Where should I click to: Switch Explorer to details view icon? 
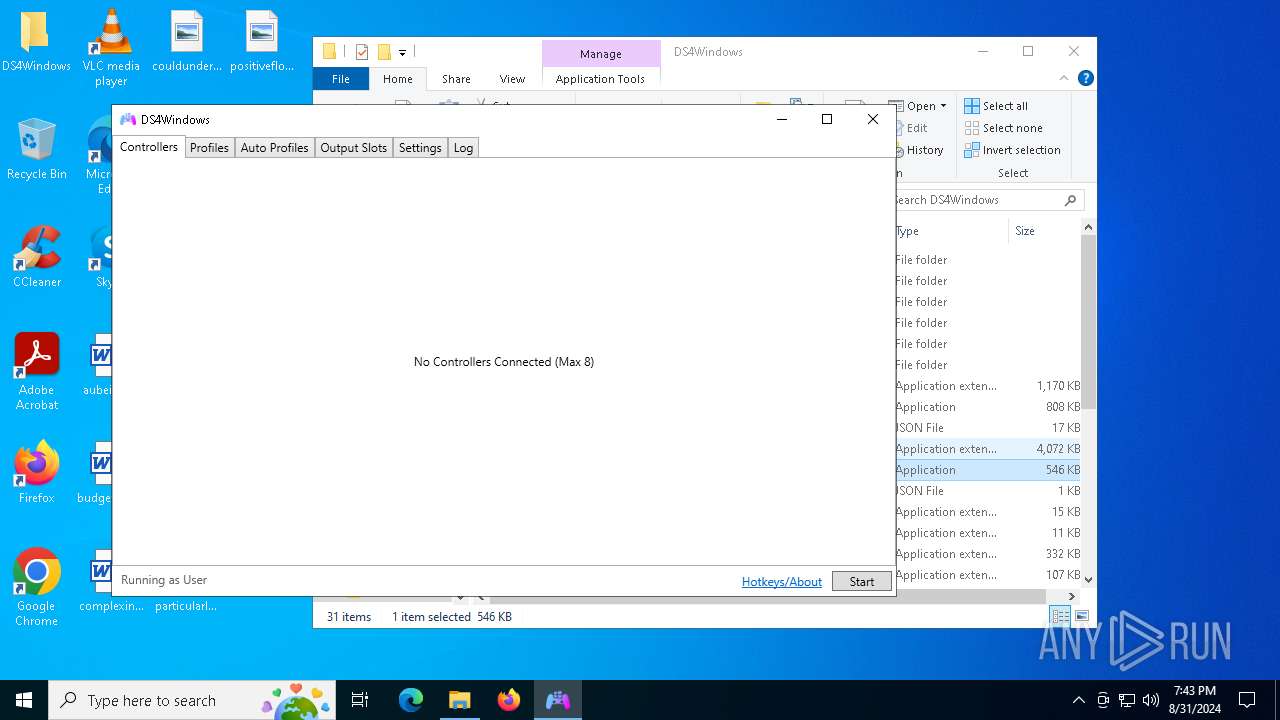pyautogui.click(x=1060, y=617)
